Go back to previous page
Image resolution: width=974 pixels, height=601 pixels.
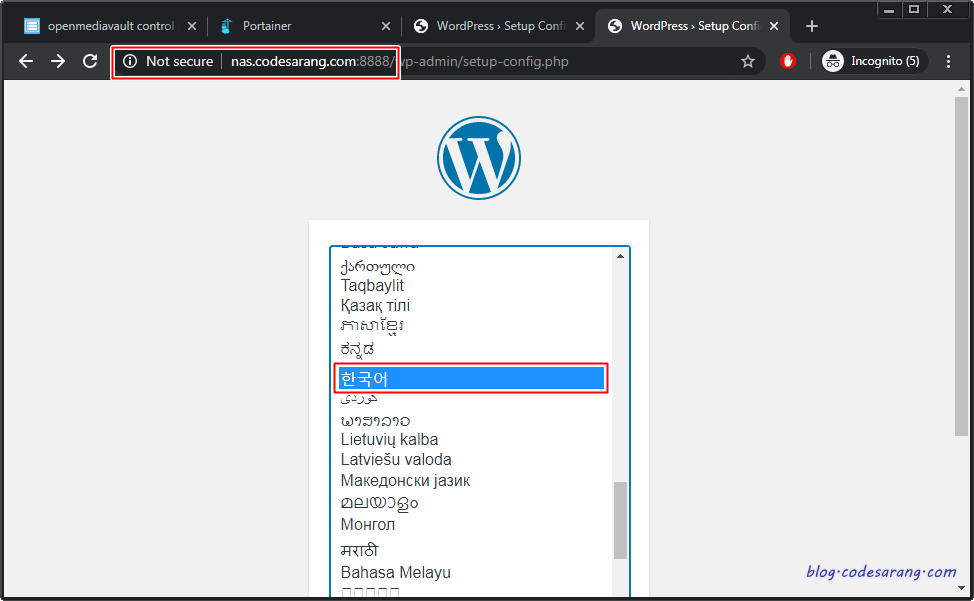(x=26, y=61)
